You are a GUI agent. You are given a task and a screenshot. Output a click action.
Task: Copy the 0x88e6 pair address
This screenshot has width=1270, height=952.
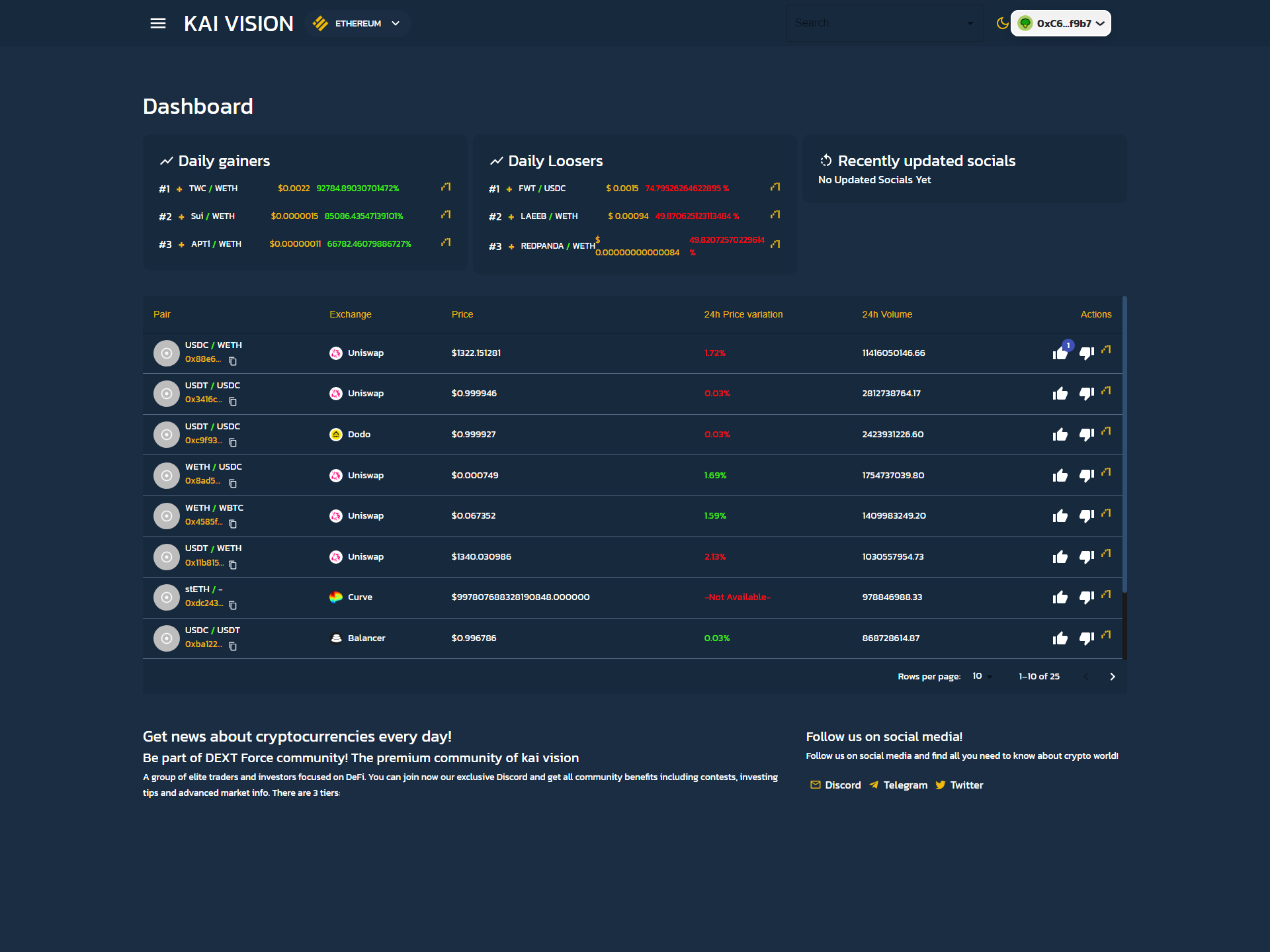[233, 361]
